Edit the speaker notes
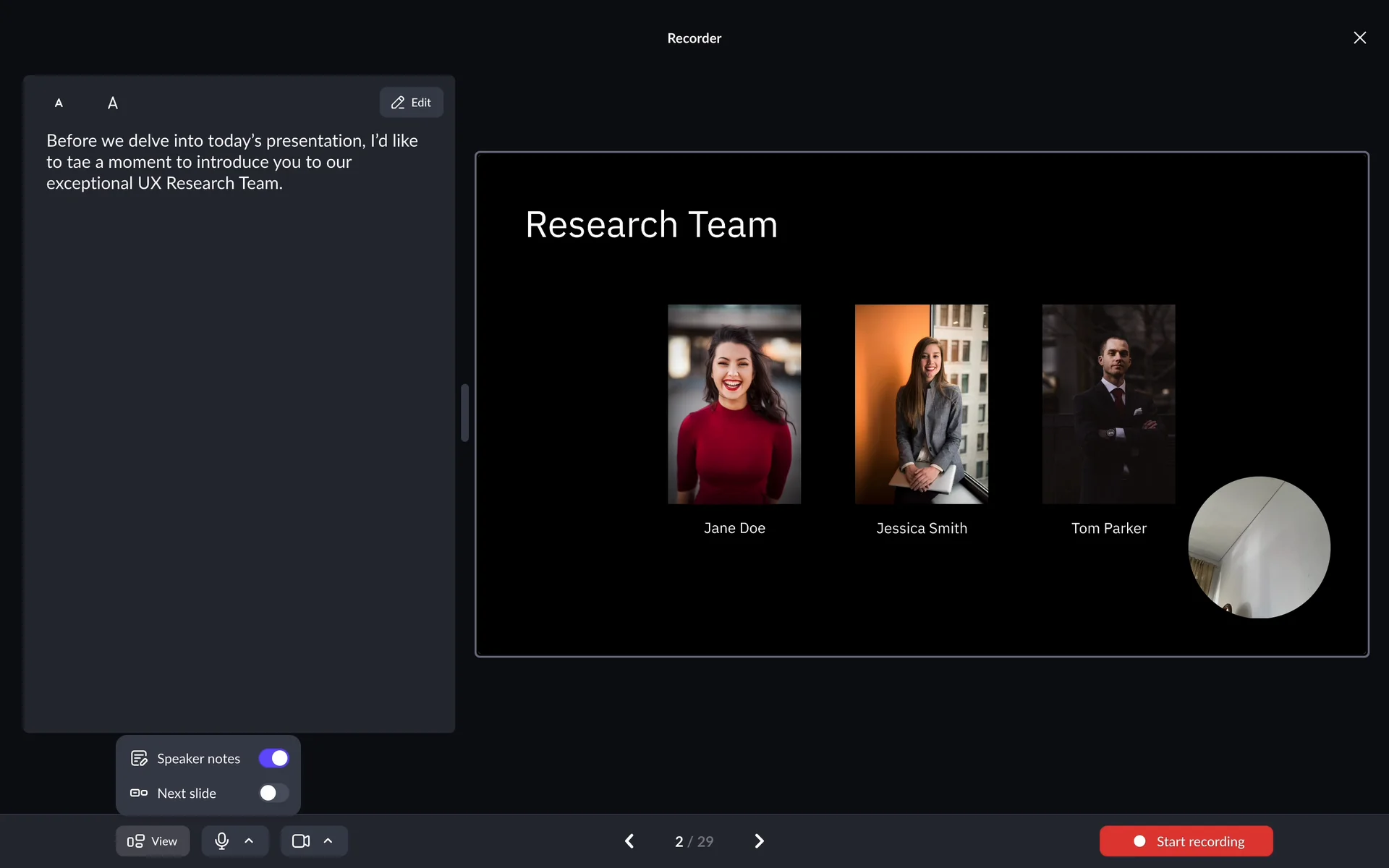Viewport: 1389px width, 868px height. pos(411,103)
